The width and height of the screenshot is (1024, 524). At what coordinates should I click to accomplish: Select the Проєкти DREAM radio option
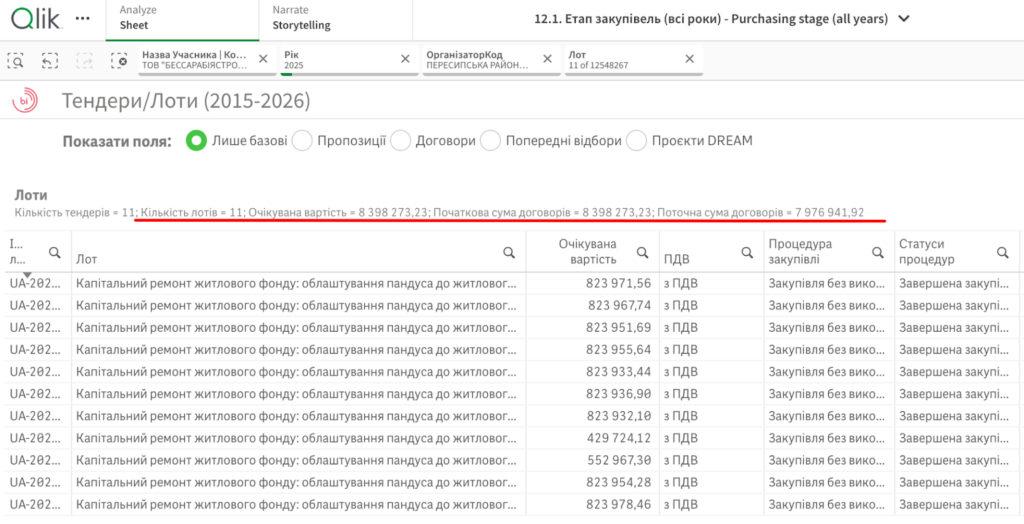click(x=636, y=141)
